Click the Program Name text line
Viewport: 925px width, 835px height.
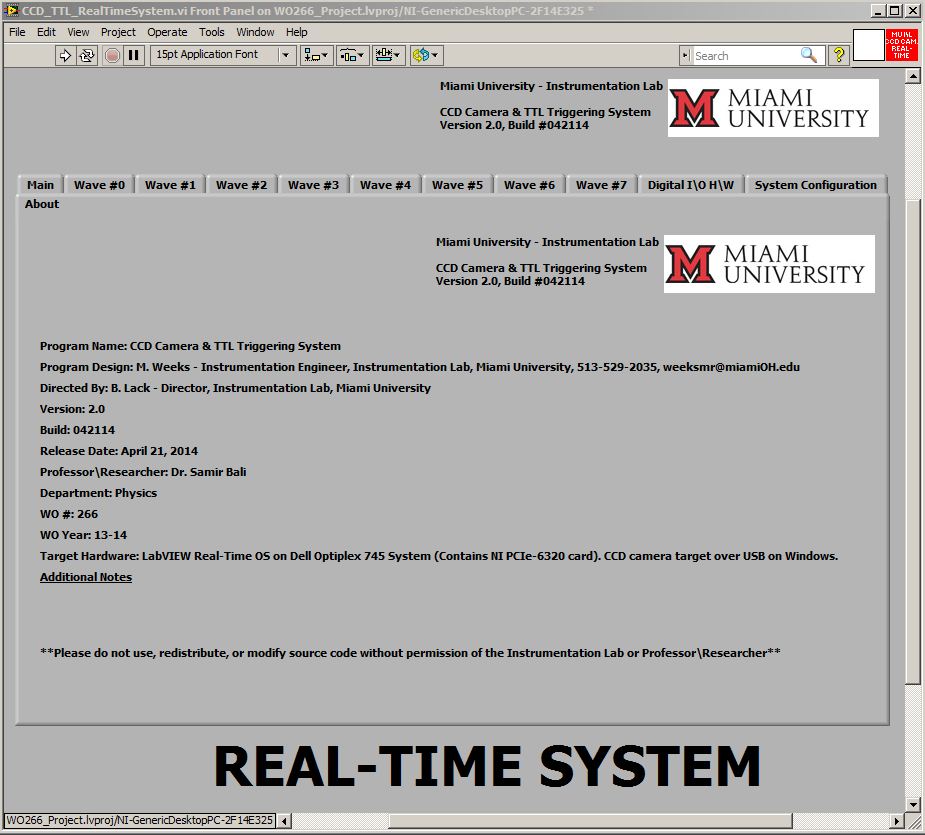click(190, 346)
